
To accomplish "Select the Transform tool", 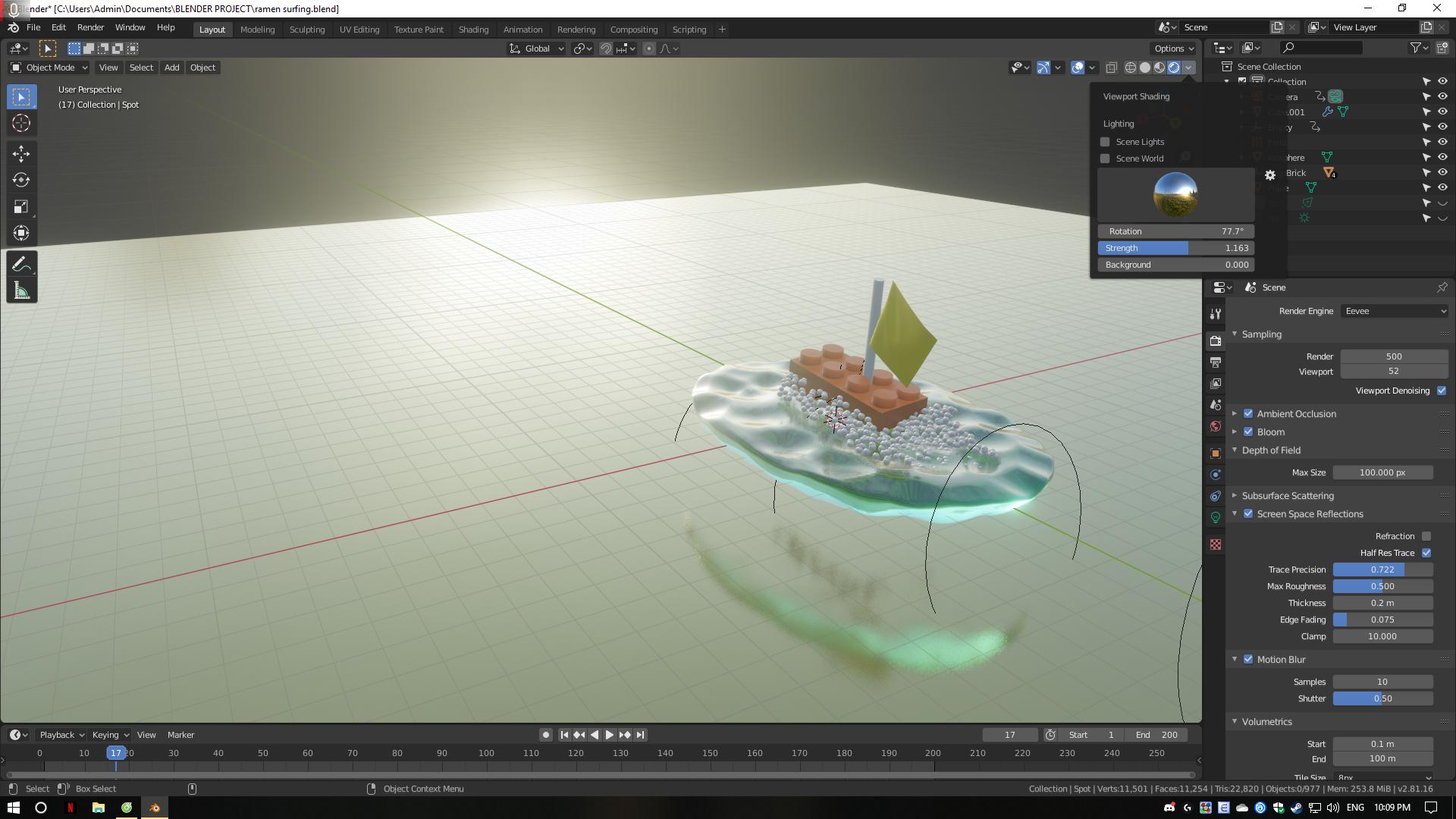I will pos(21,233).
